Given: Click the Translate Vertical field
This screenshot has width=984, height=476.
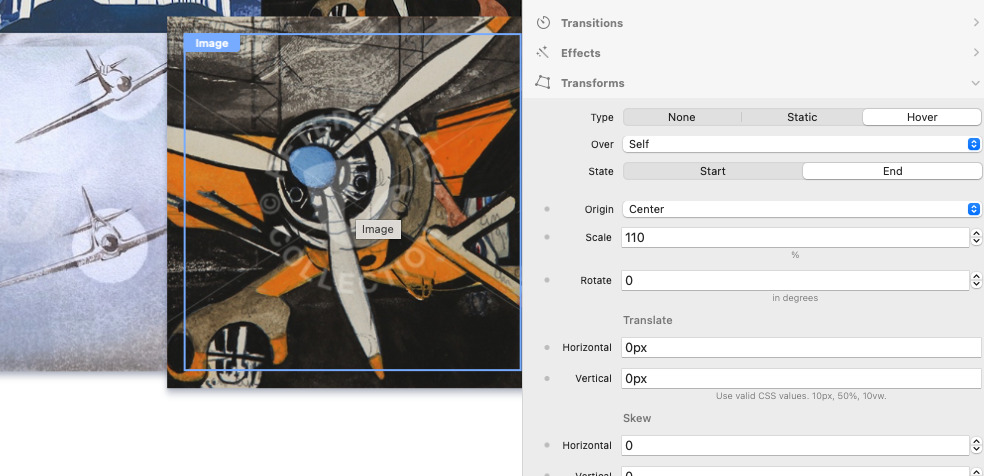Looking at the screenshot, I should tap(801, 379).
